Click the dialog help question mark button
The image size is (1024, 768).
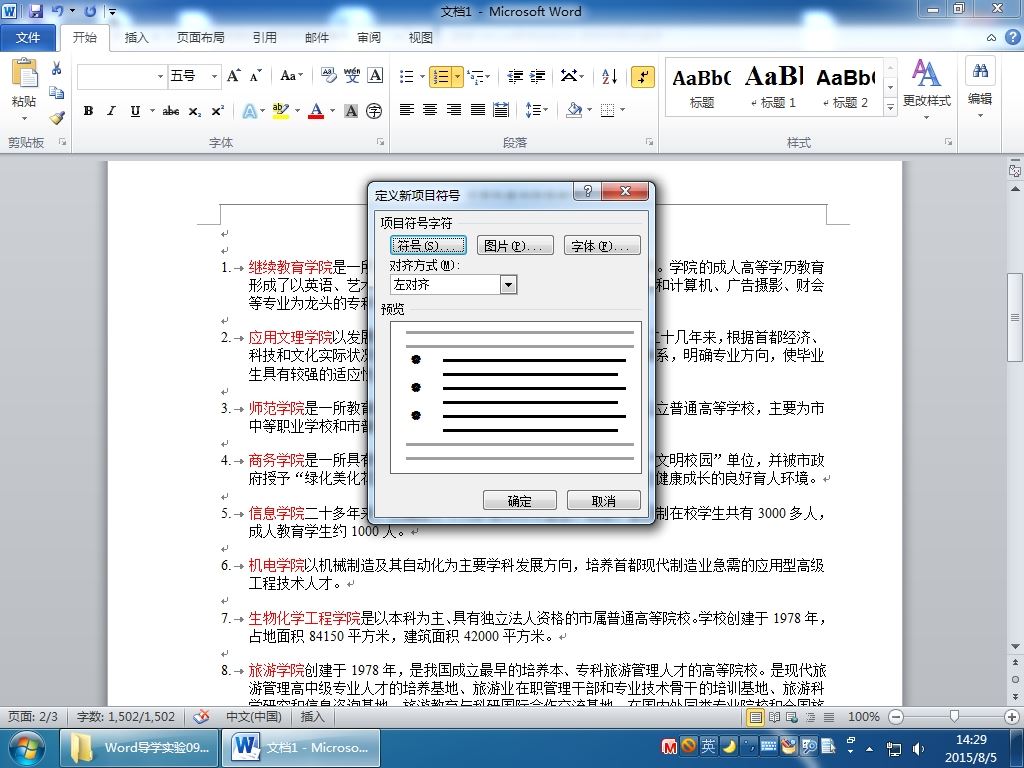(588, 191)
